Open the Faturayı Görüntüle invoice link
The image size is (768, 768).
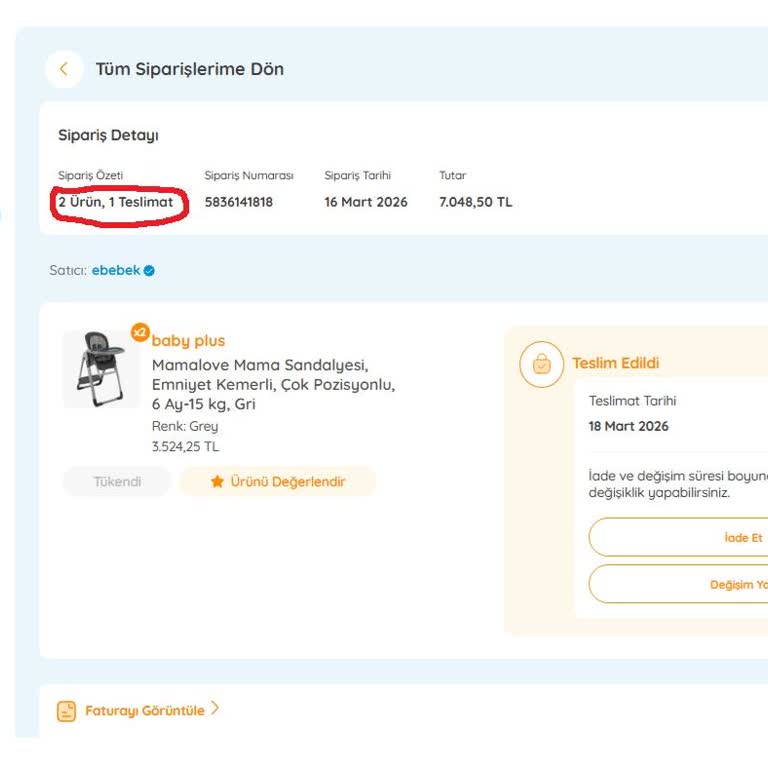[x=144, y=711]
